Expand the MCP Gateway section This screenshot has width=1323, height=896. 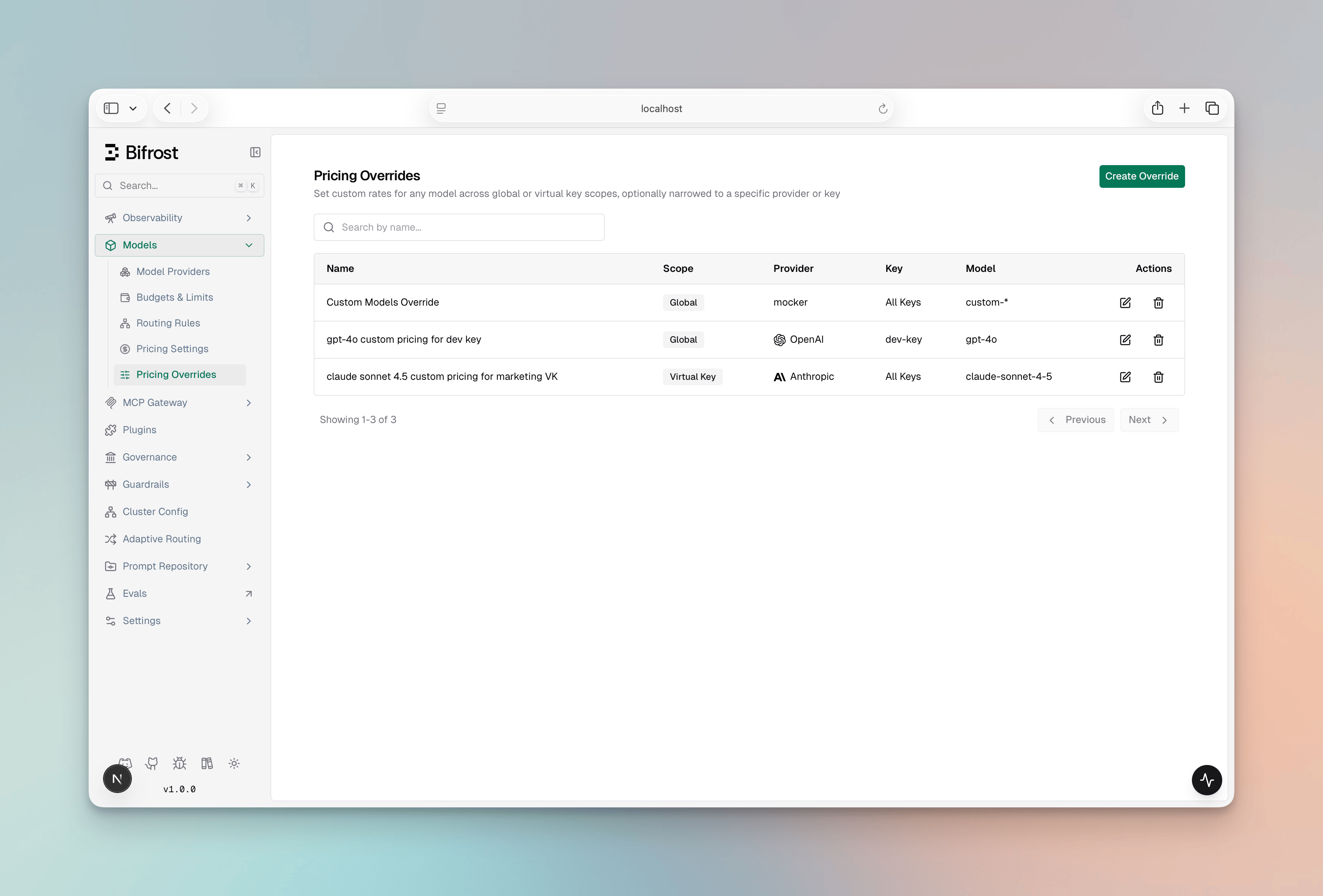coord(179,403)
